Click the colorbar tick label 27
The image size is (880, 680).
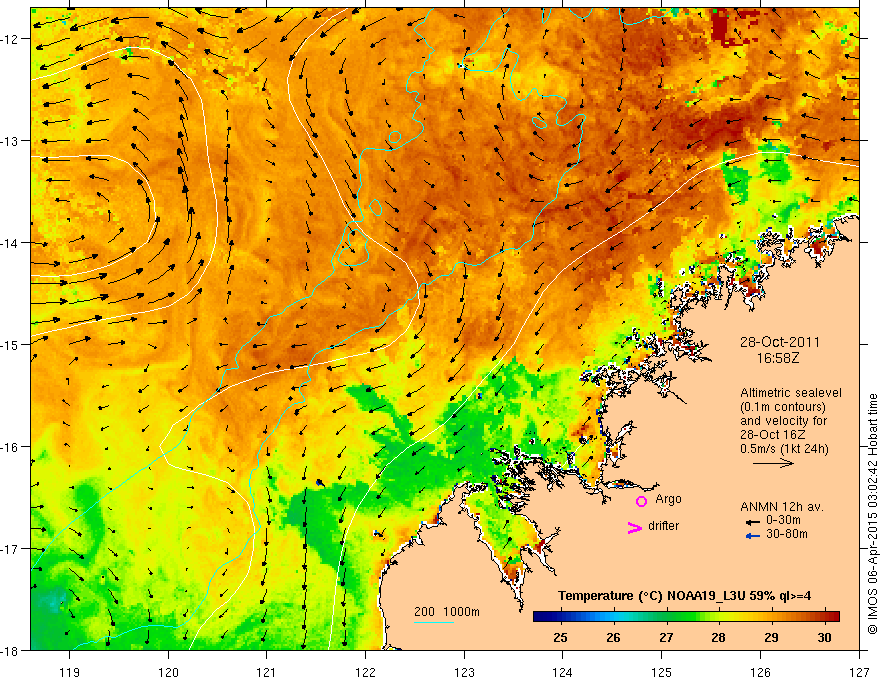coord(666,638)
